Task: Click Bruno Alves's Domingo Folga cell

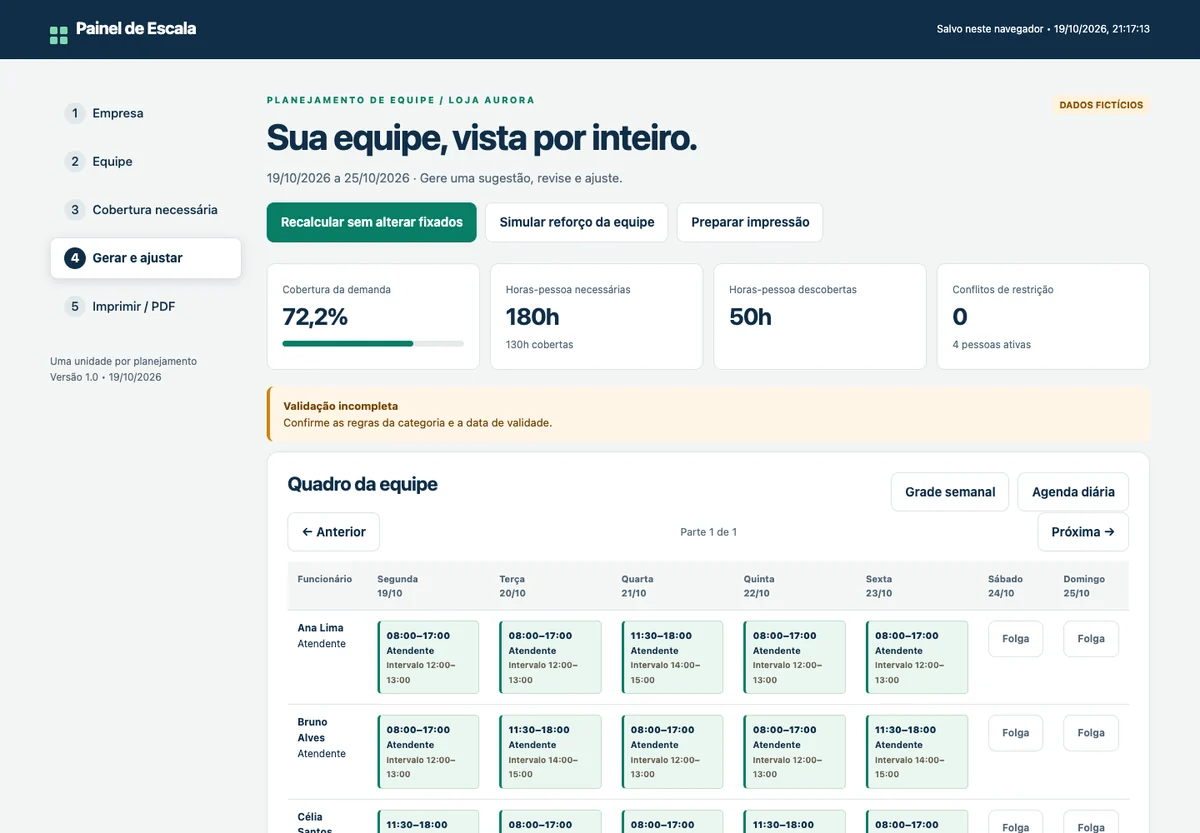Action: (1091, 733)
